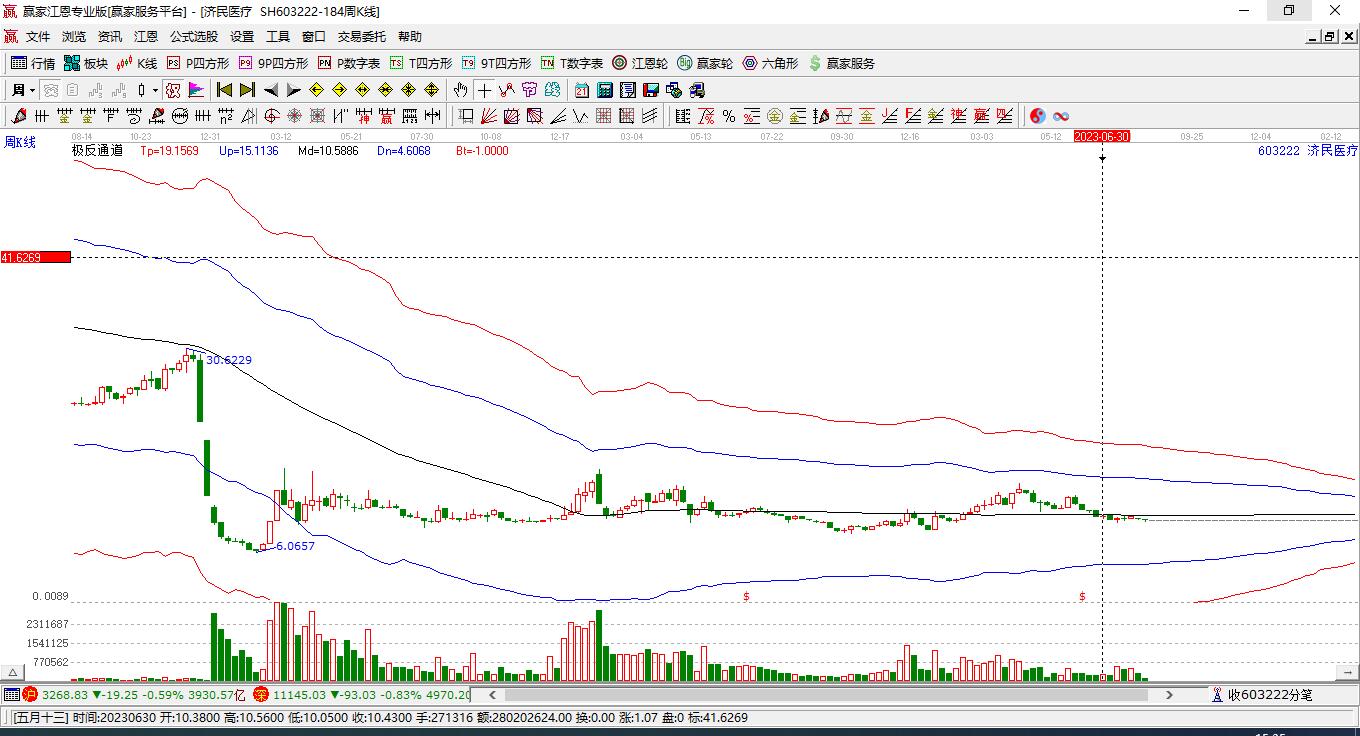The width and height of the screenshot is (1360, 736).
Task: Restore the inner chart window
Action: [1330, 37]
